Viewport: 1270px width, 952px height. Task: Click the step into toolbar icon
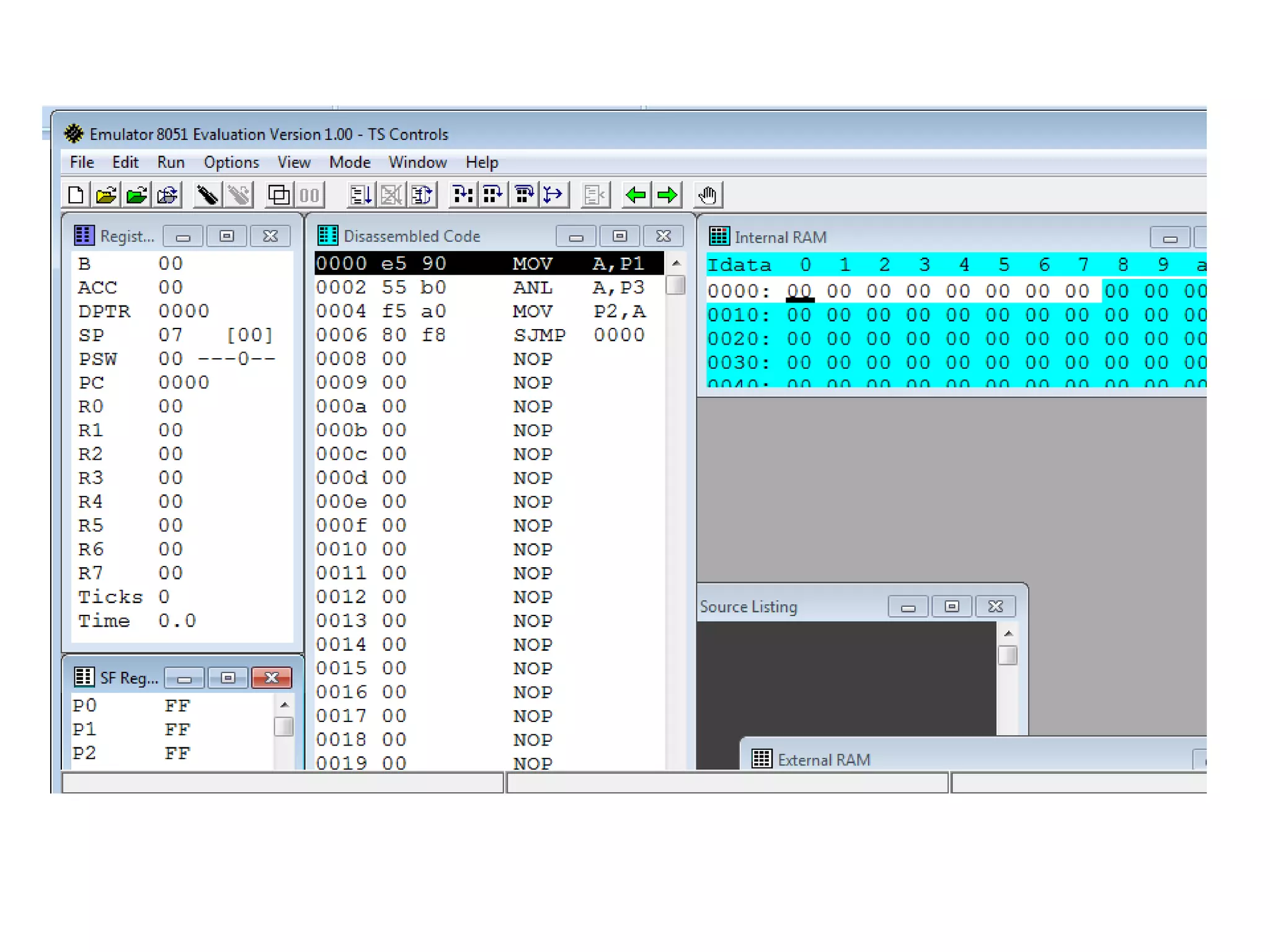(463, 195)
